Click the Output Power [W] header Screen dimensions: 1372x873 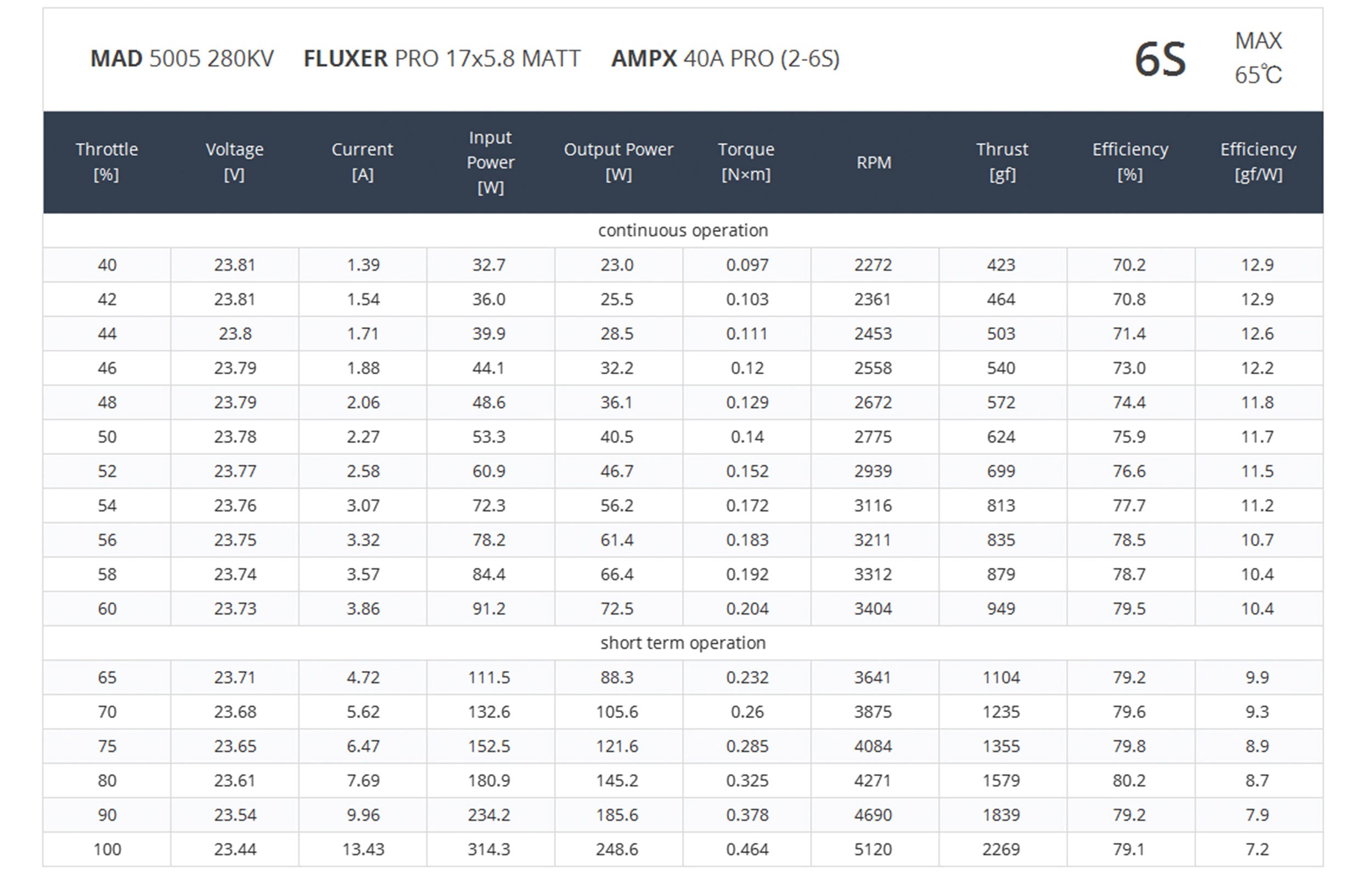[618, 162]
